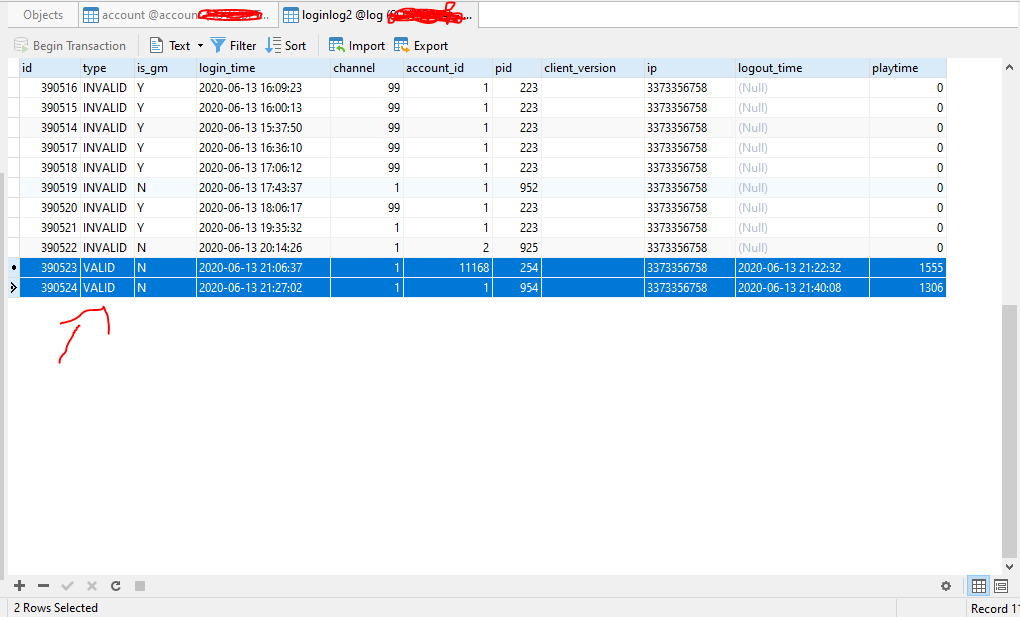
Task: Click the logout_time column header
Action: (x=802, y=68)
